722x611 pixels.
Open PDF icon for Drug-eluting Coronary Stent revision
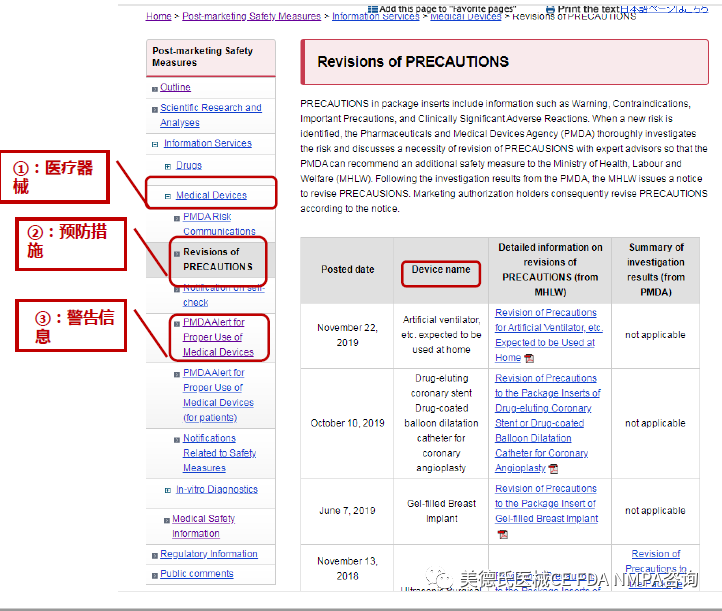tap(553, 468)
